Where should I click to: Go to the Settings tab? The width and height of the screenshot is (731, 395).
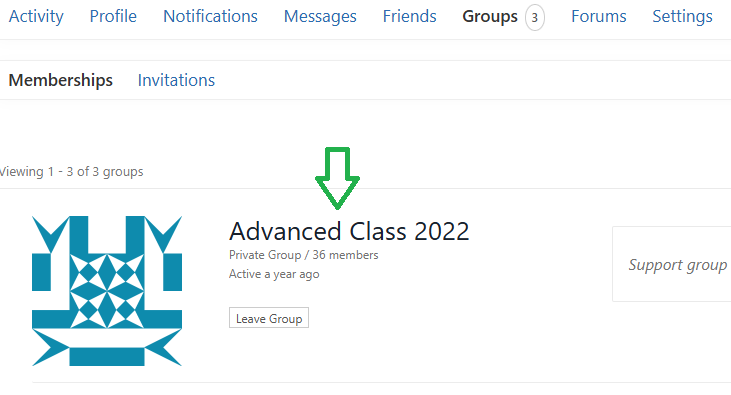tap(682, 16)
